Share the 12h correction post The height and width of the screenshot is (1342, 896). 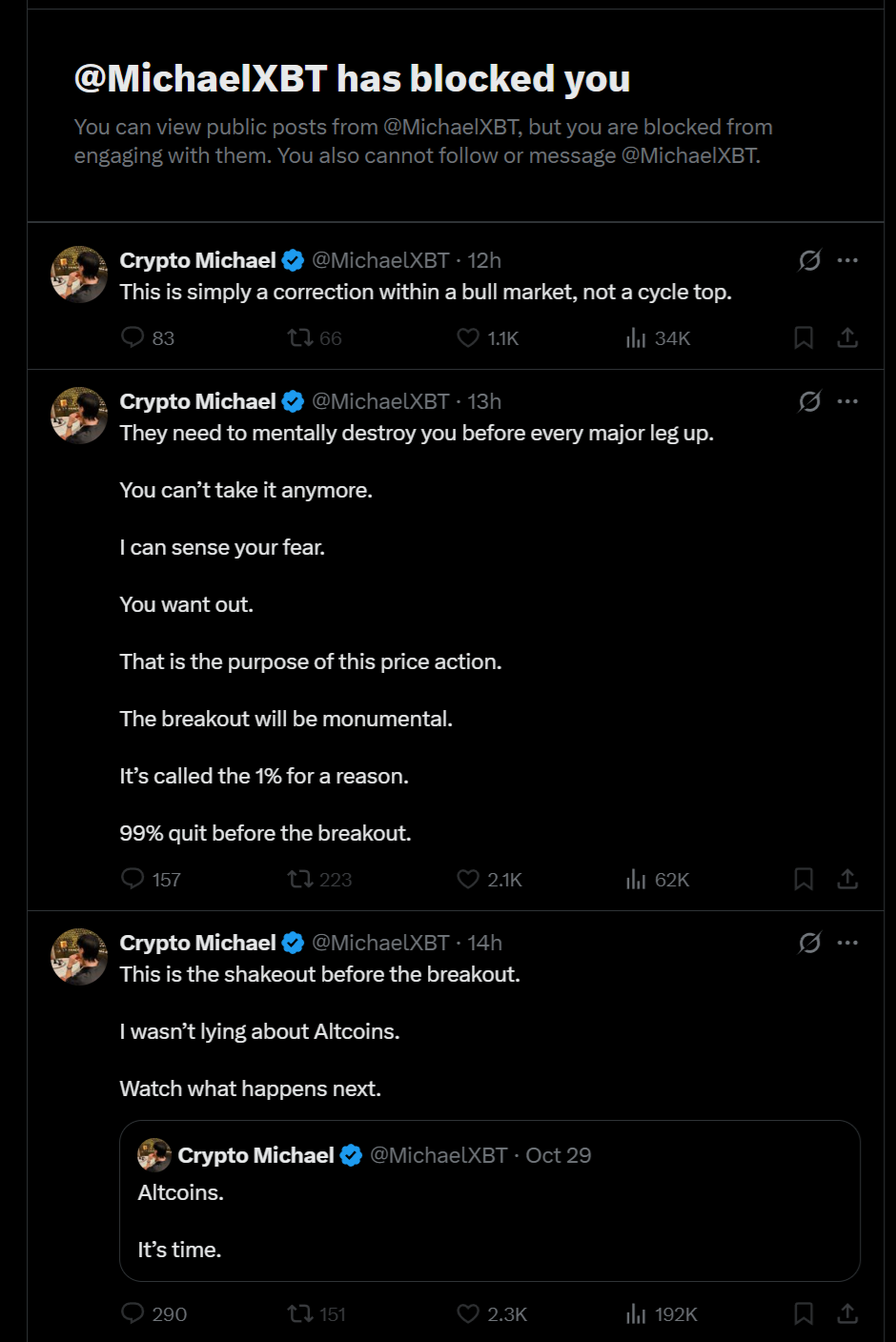(847, 337)
